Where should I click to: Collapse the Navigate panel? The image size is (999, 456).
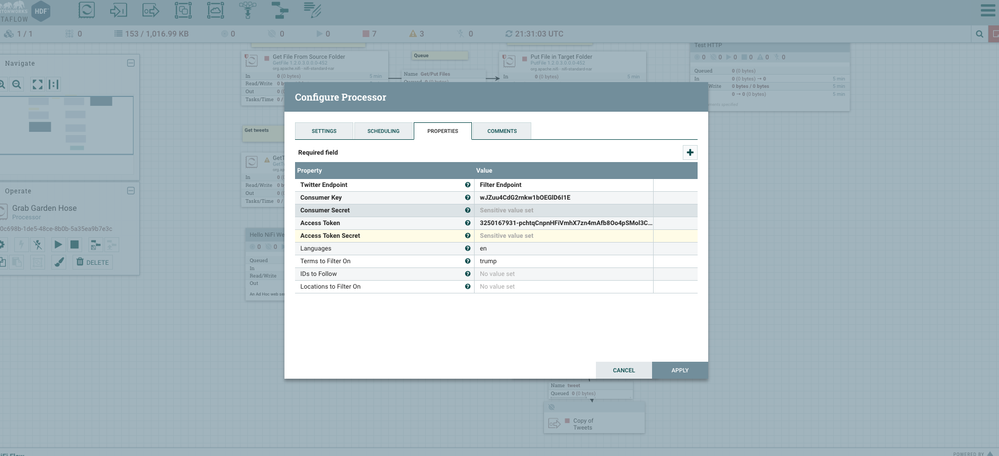[x=131, y=63]
